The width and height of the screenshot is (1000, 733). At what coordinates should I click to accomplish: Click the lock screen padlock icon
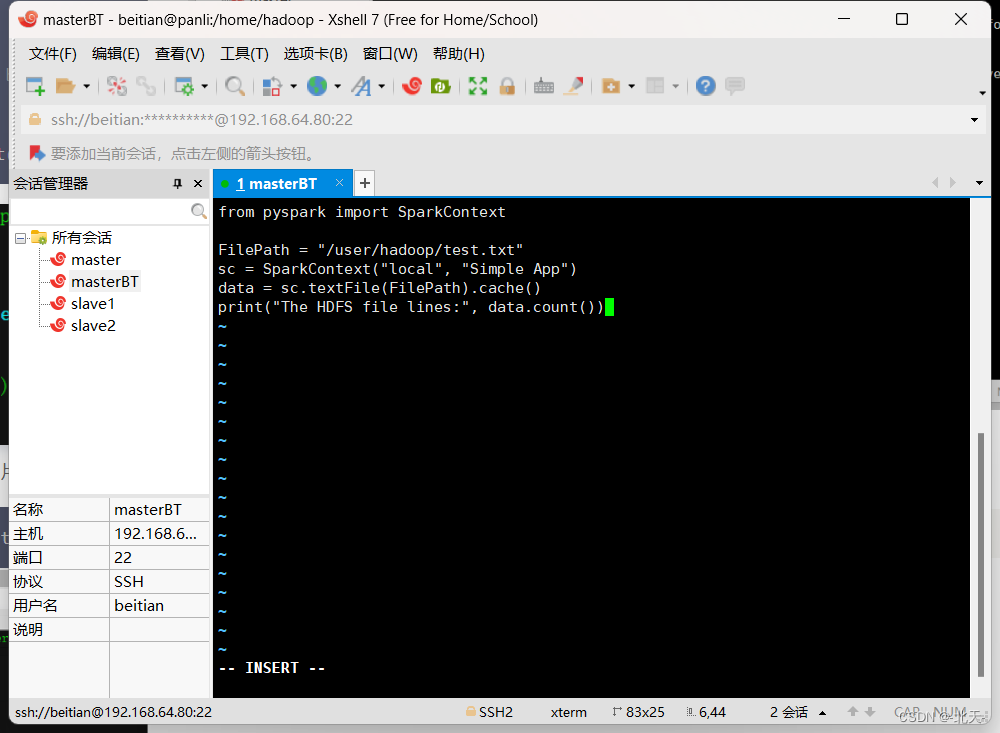click(x=508, y=85)
